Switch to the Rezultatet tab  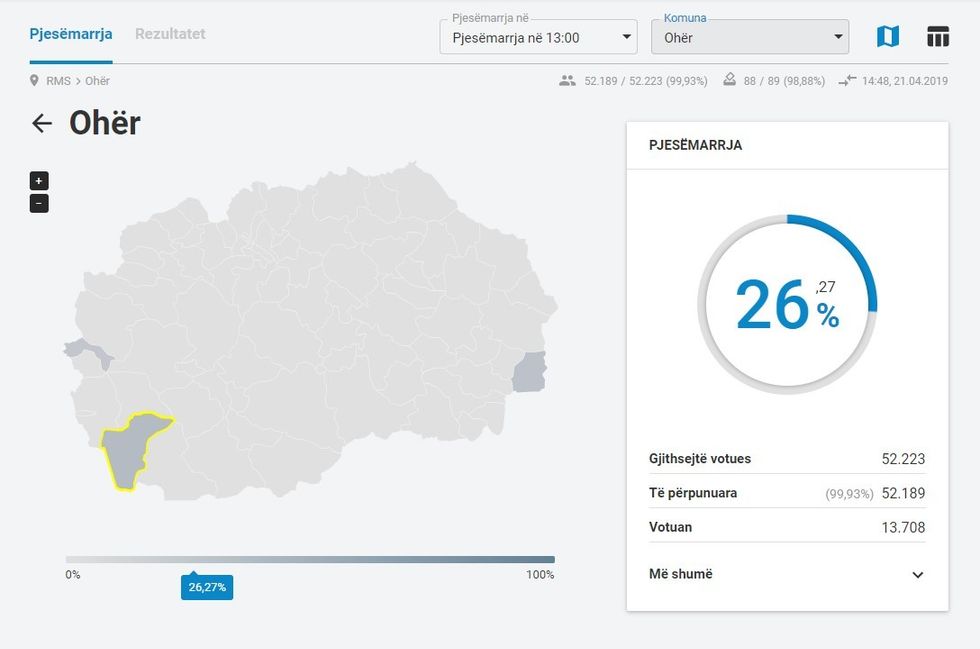170,34
